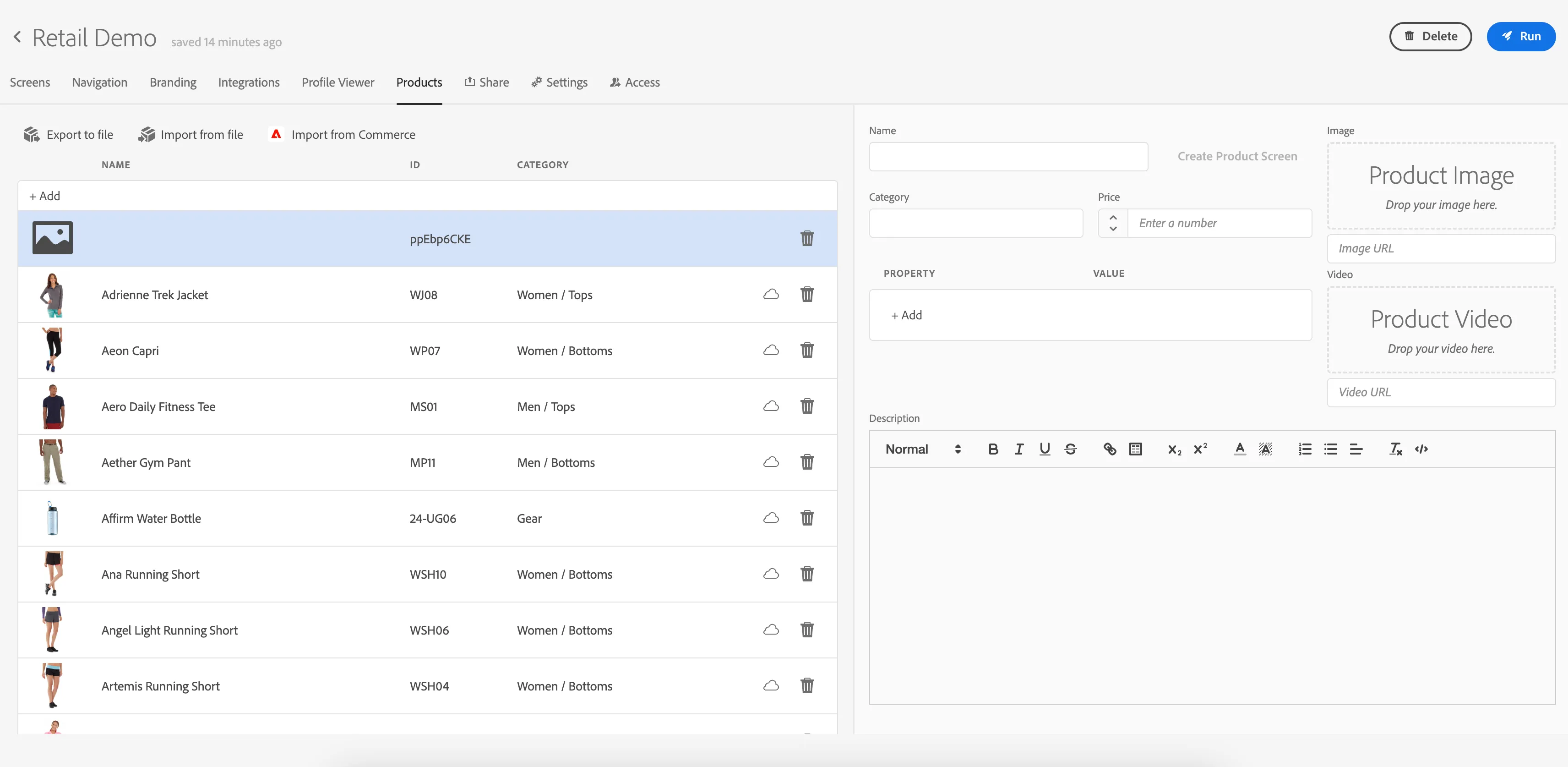Image resolution: width=1568 pixels, height=767 pixels.
Task: Apply subscript formatting
Action: coord(1174,449)
